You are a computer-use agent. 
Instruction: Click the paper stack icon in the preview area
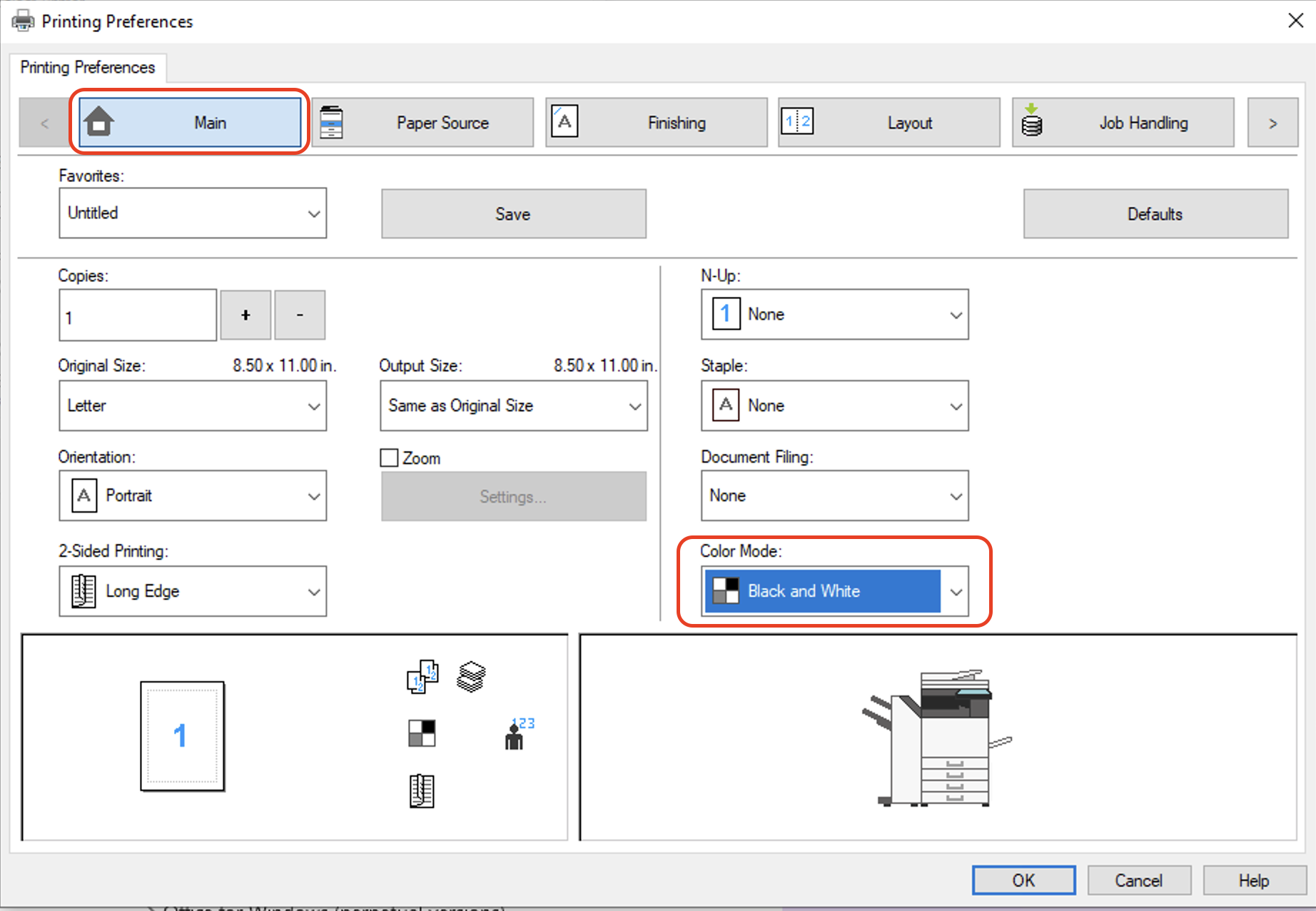[470, 676]
